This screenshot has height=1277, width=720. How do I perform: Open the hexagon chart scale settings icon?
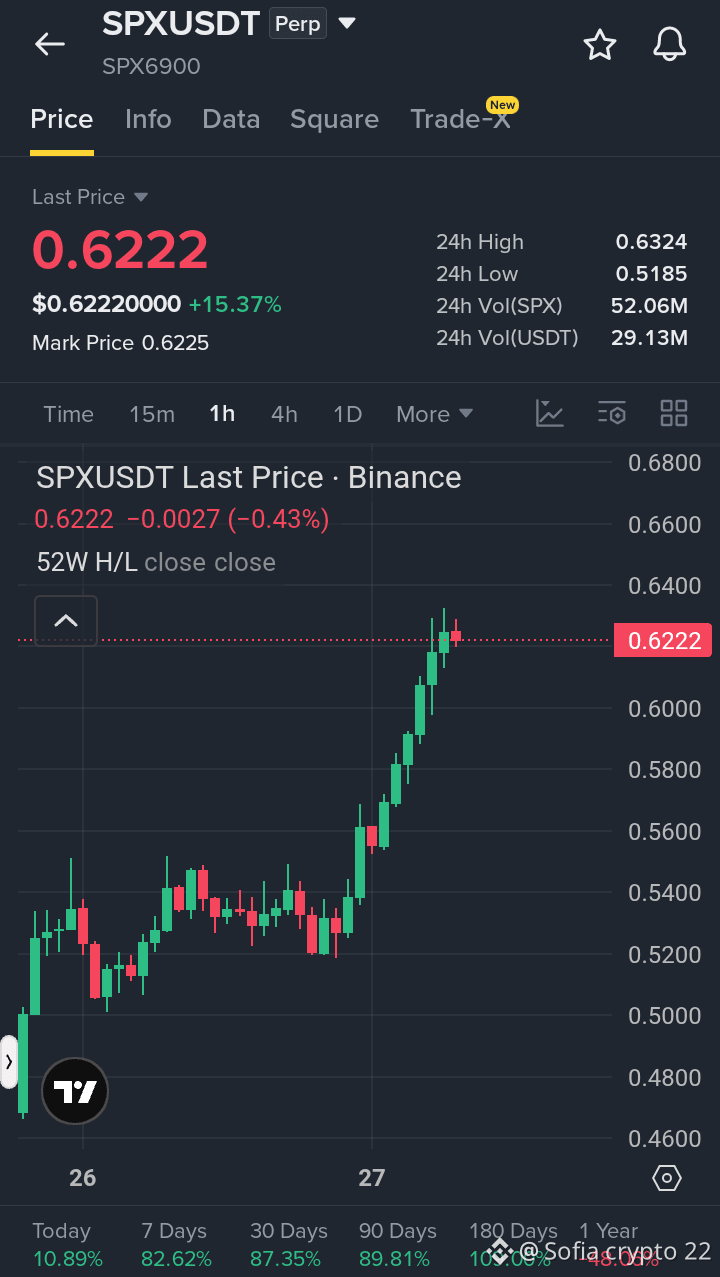(x=667, y=1178)
